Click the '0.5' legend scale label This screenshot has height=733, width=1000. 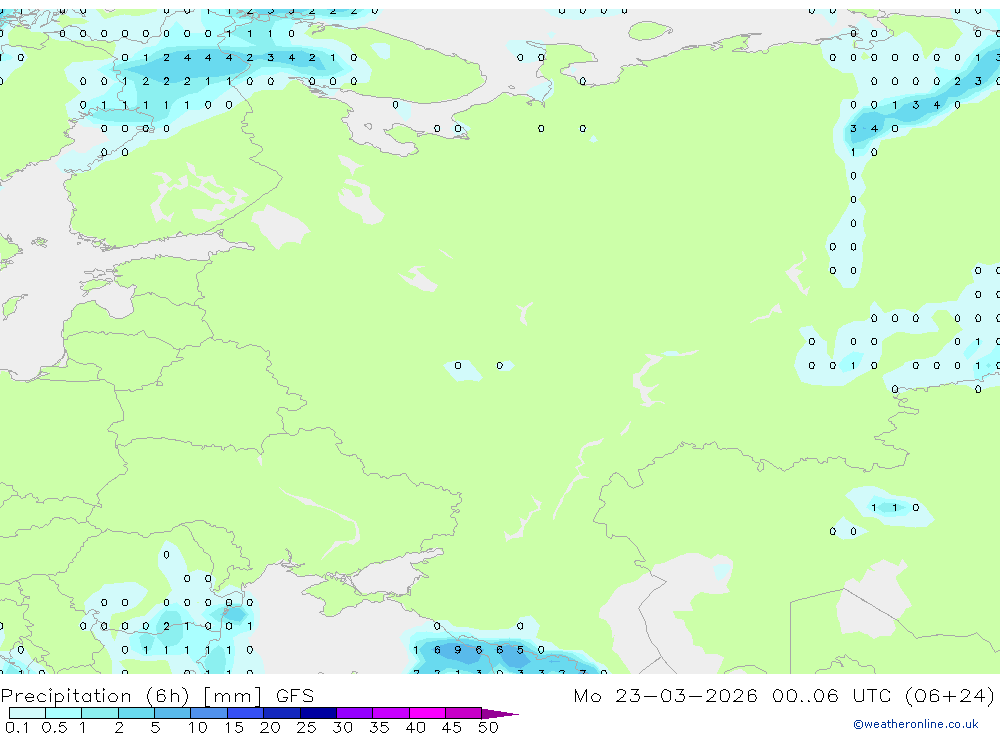54,727
